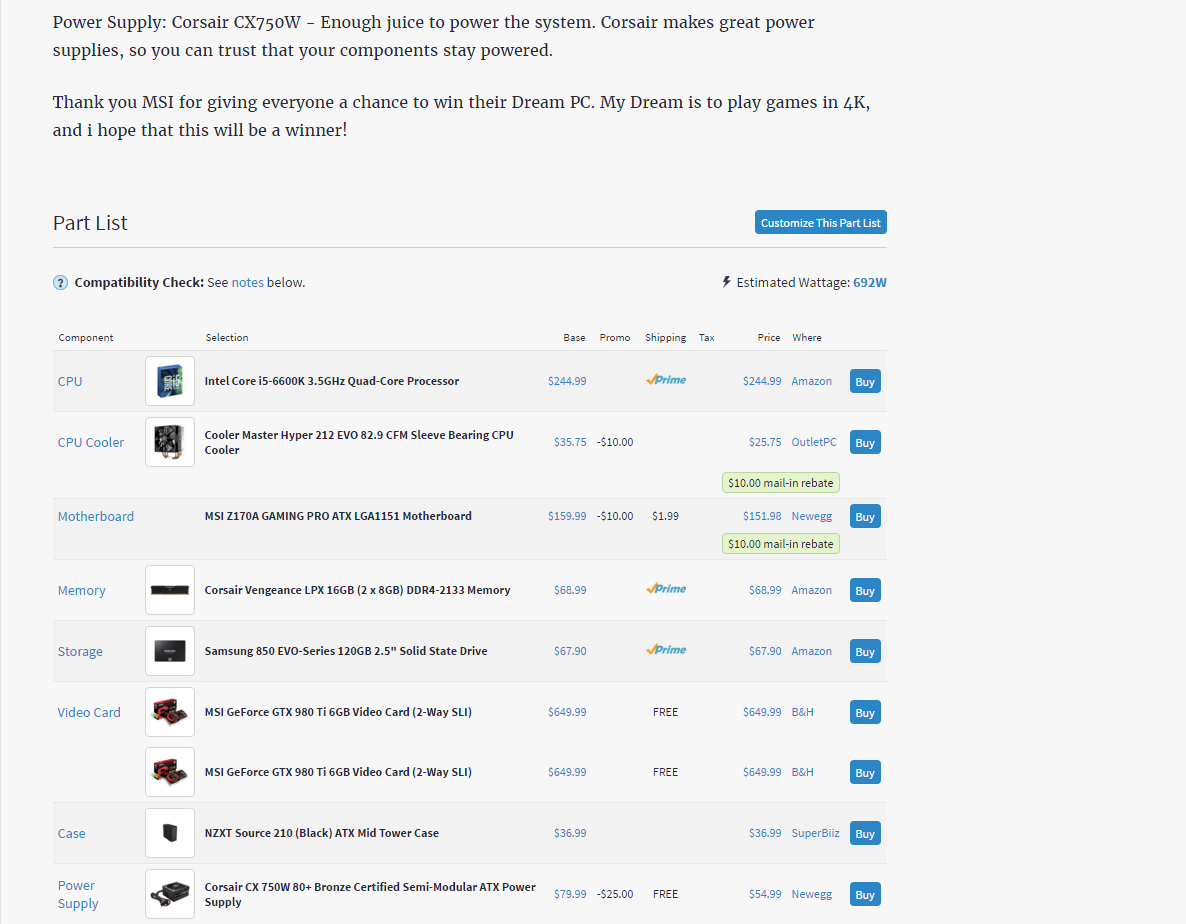Screen dimensions: 1186x924
Task: Buy the Samsung 850 EVO SSD
Action: [865, 652]
